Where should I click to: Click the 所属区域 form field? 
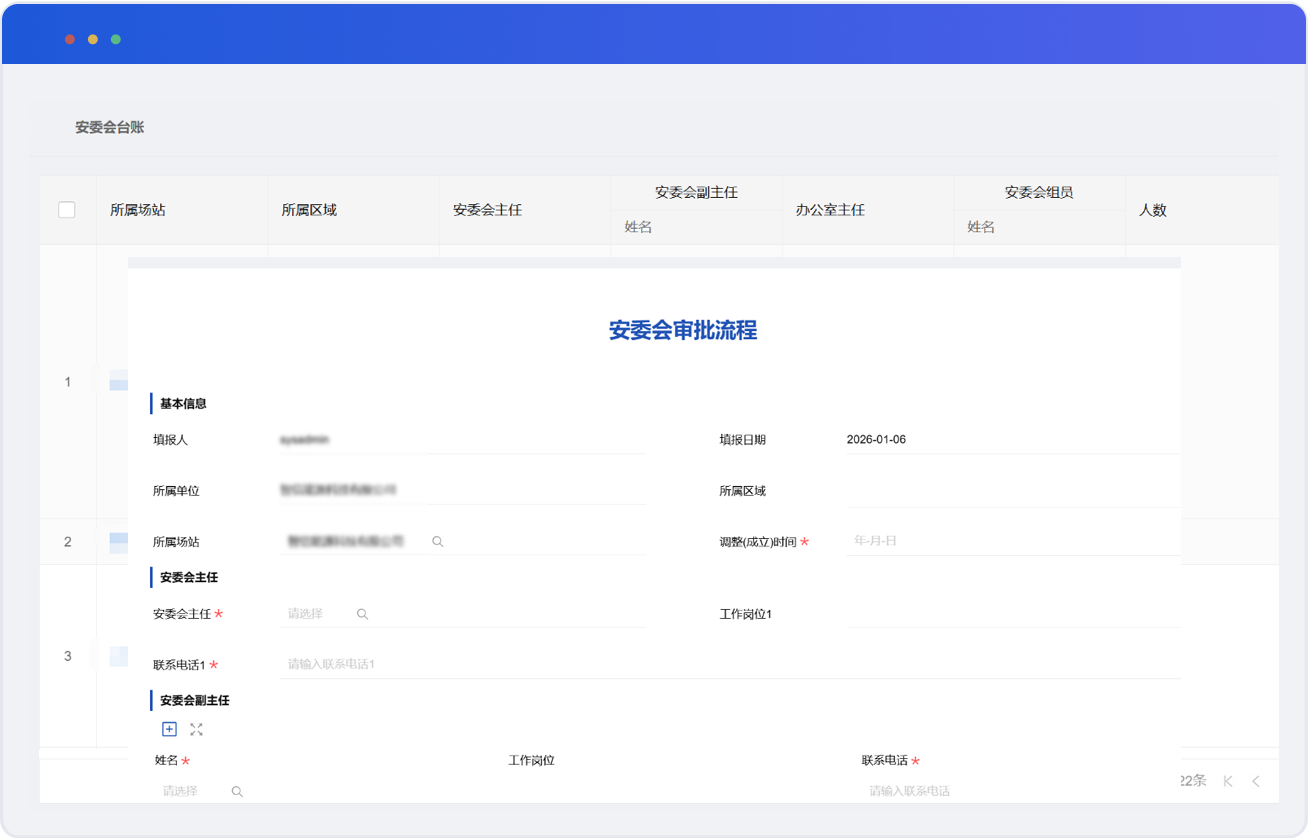1012,491
